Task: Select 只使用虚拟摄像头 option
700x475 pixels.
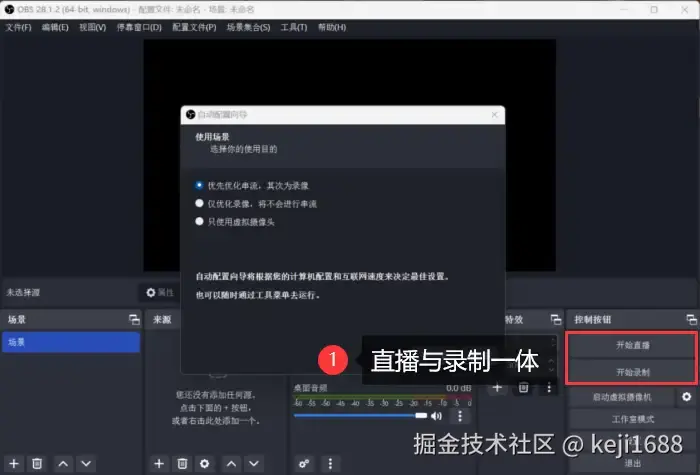Action: click(x=235, y=221)
